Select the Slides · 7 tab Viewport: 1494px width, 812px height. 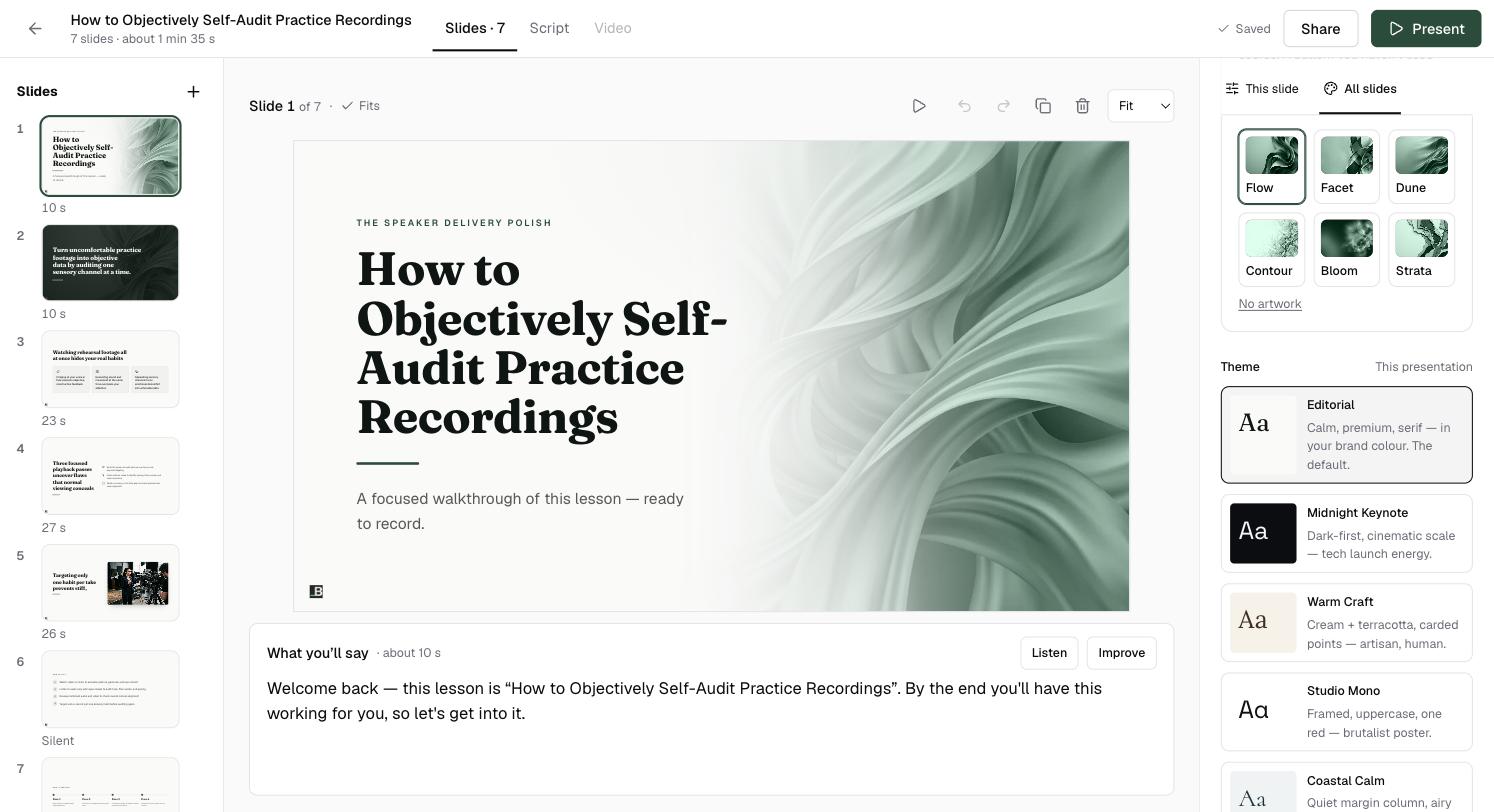(x=475, y=28)
